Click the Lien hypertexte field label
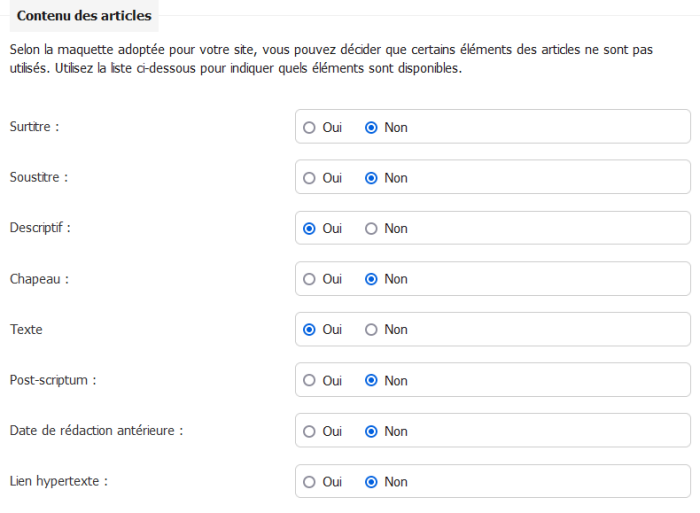The width and height of the screenshot is (700, 513). (59, 481)
